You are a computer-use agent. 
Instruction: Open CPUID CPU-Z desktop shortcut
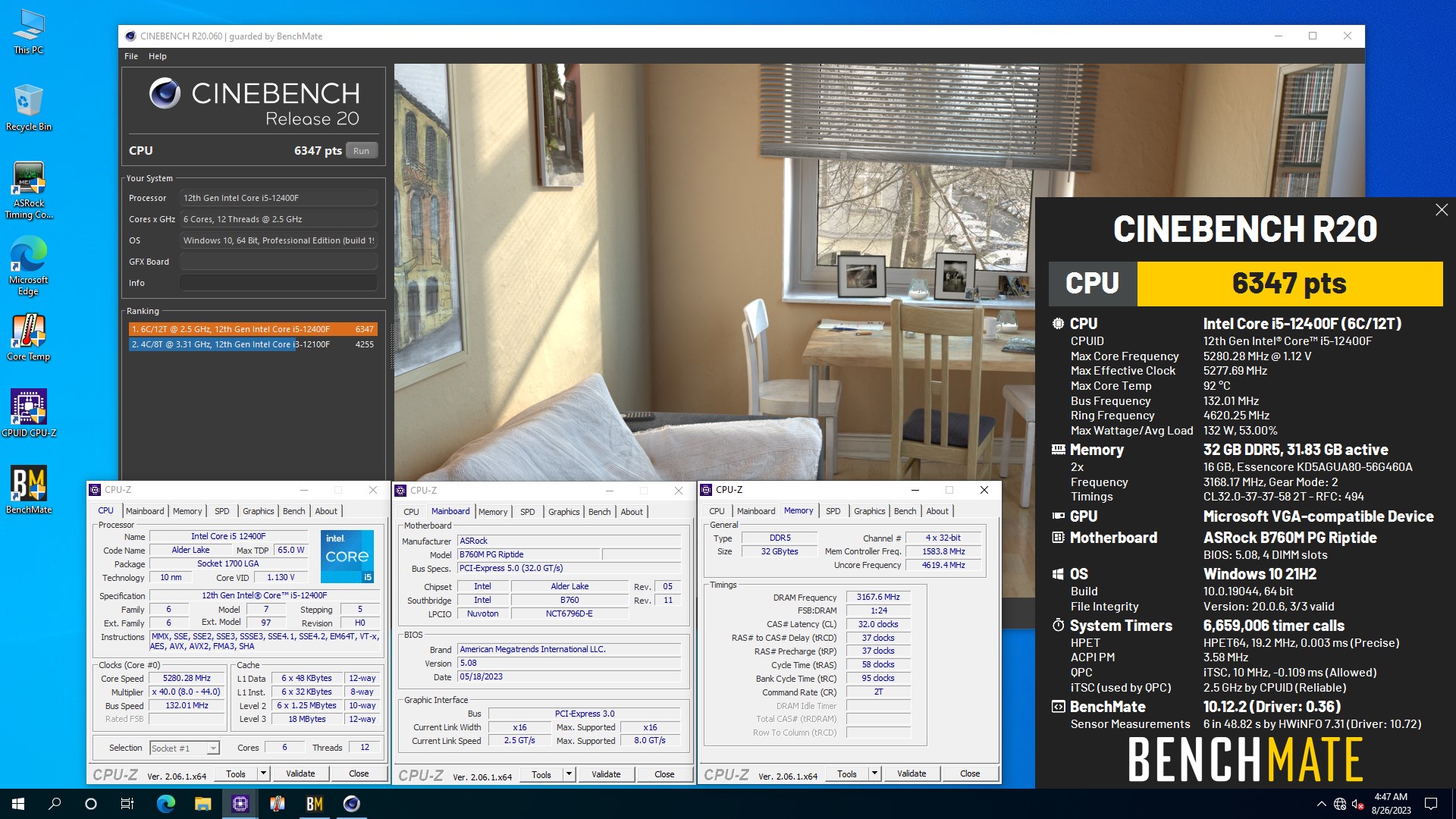pos(29,413)
